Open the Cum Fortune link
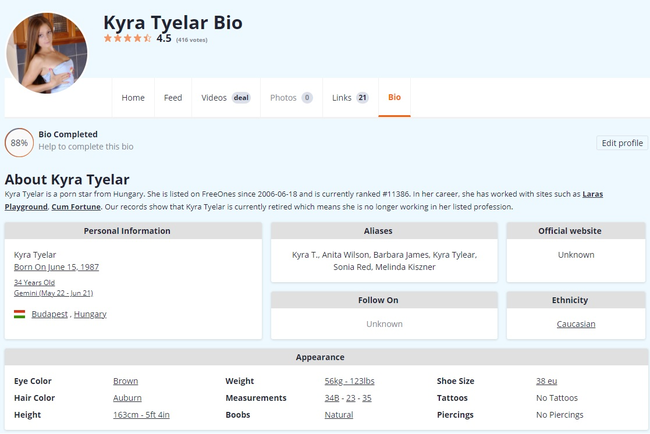The image size is (650, 434). pos(76,207)
